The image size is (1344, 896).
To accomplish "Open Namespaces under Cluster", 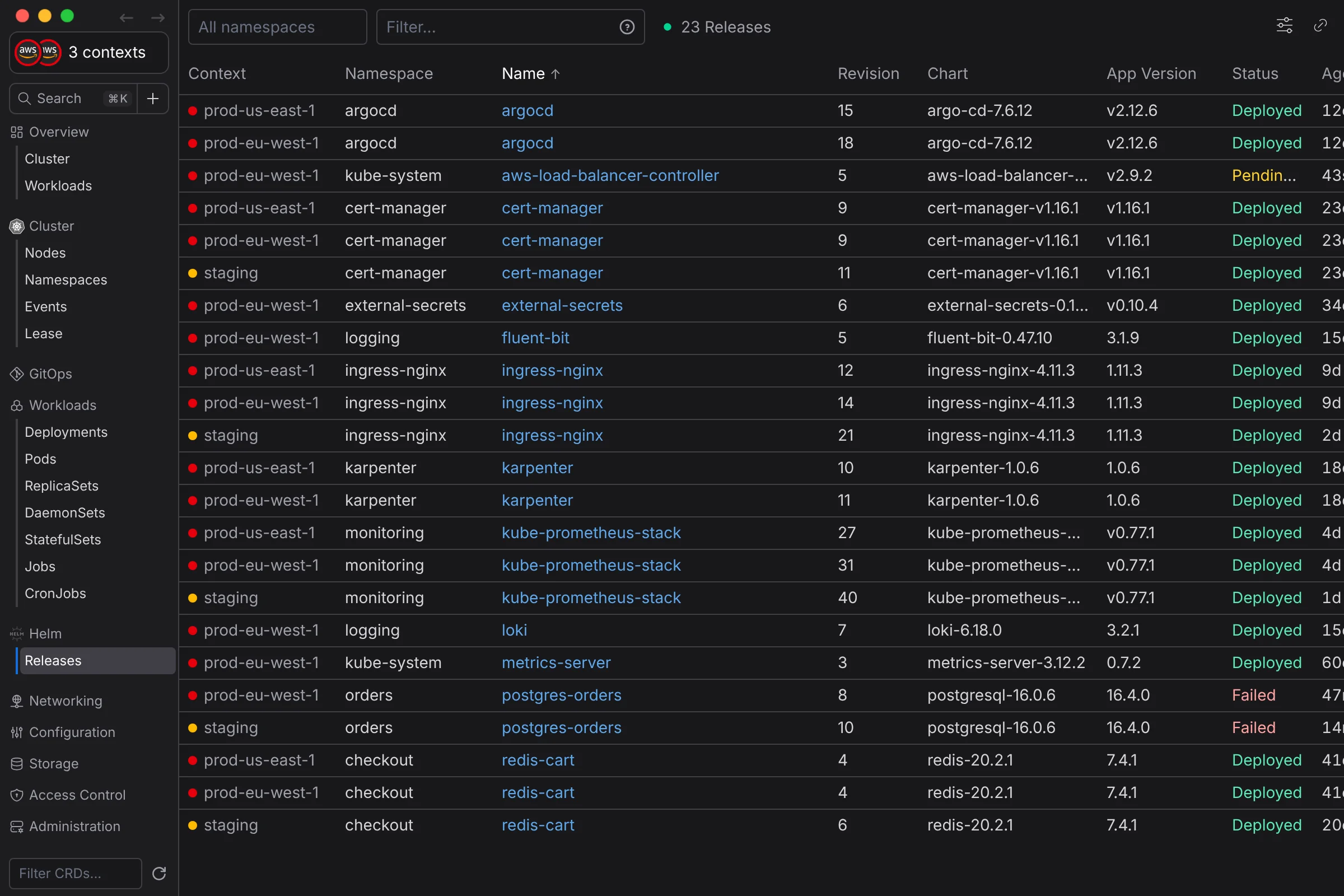I will coord(66,279).
